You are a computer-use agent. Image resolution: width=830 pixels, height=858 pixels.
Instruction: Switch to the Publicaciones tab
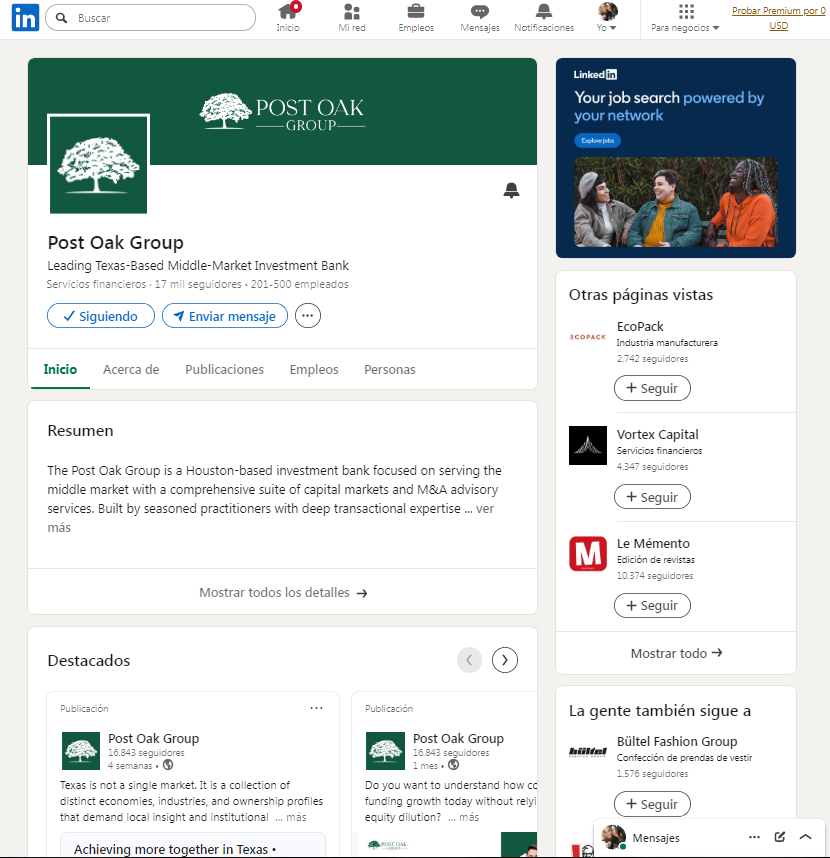(x=224, y=370)
